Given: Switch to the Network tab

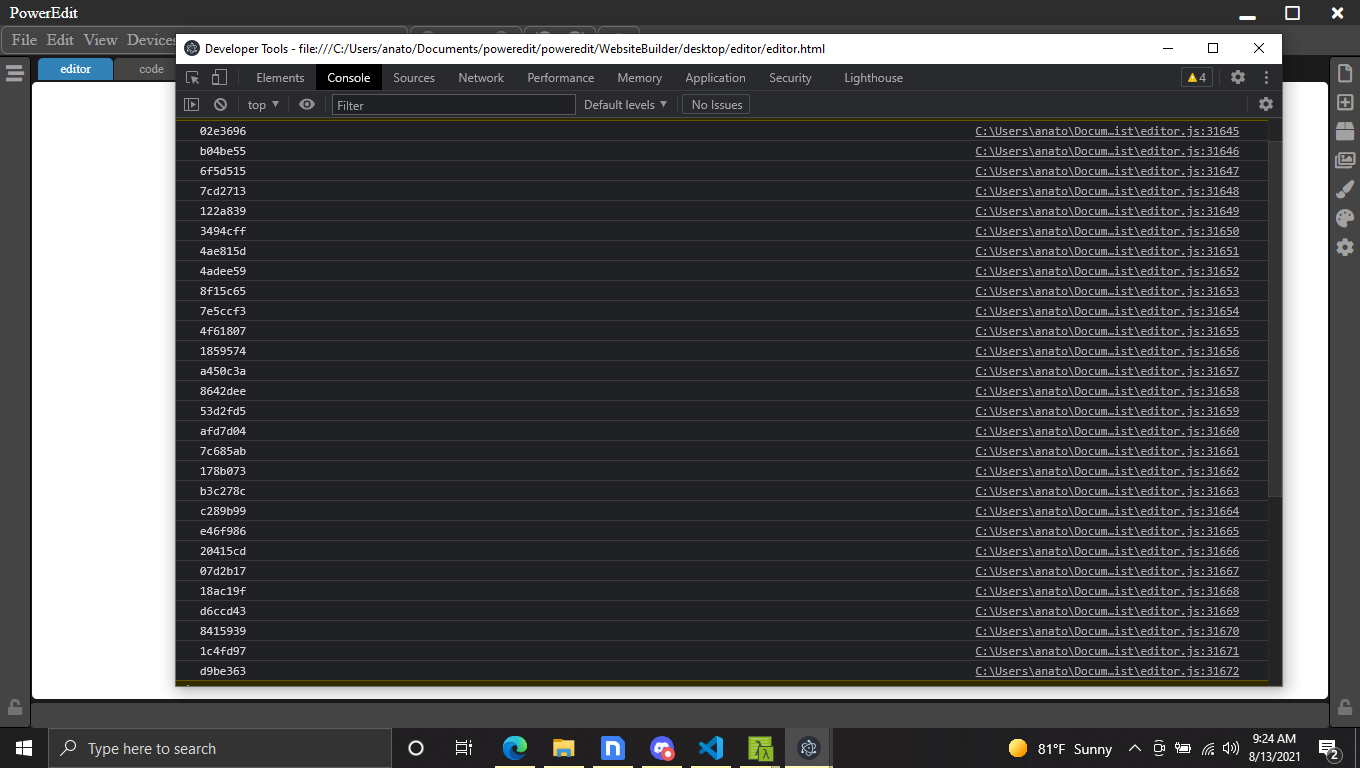Looking at the screenshot, I should [480, 77].
